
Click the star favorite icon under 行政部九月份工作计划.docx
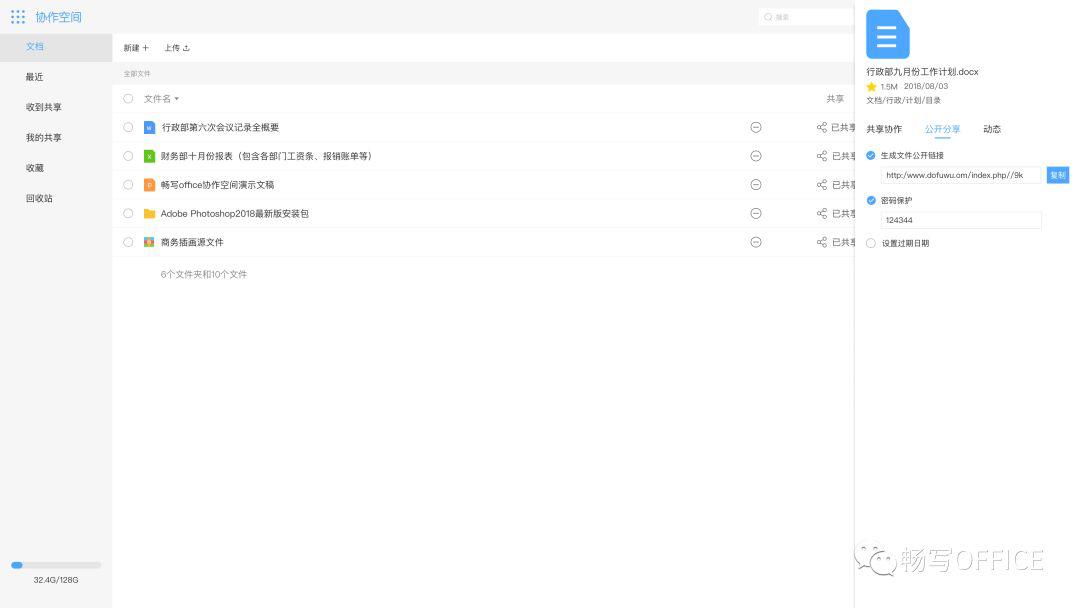click(x=871, y=87)
